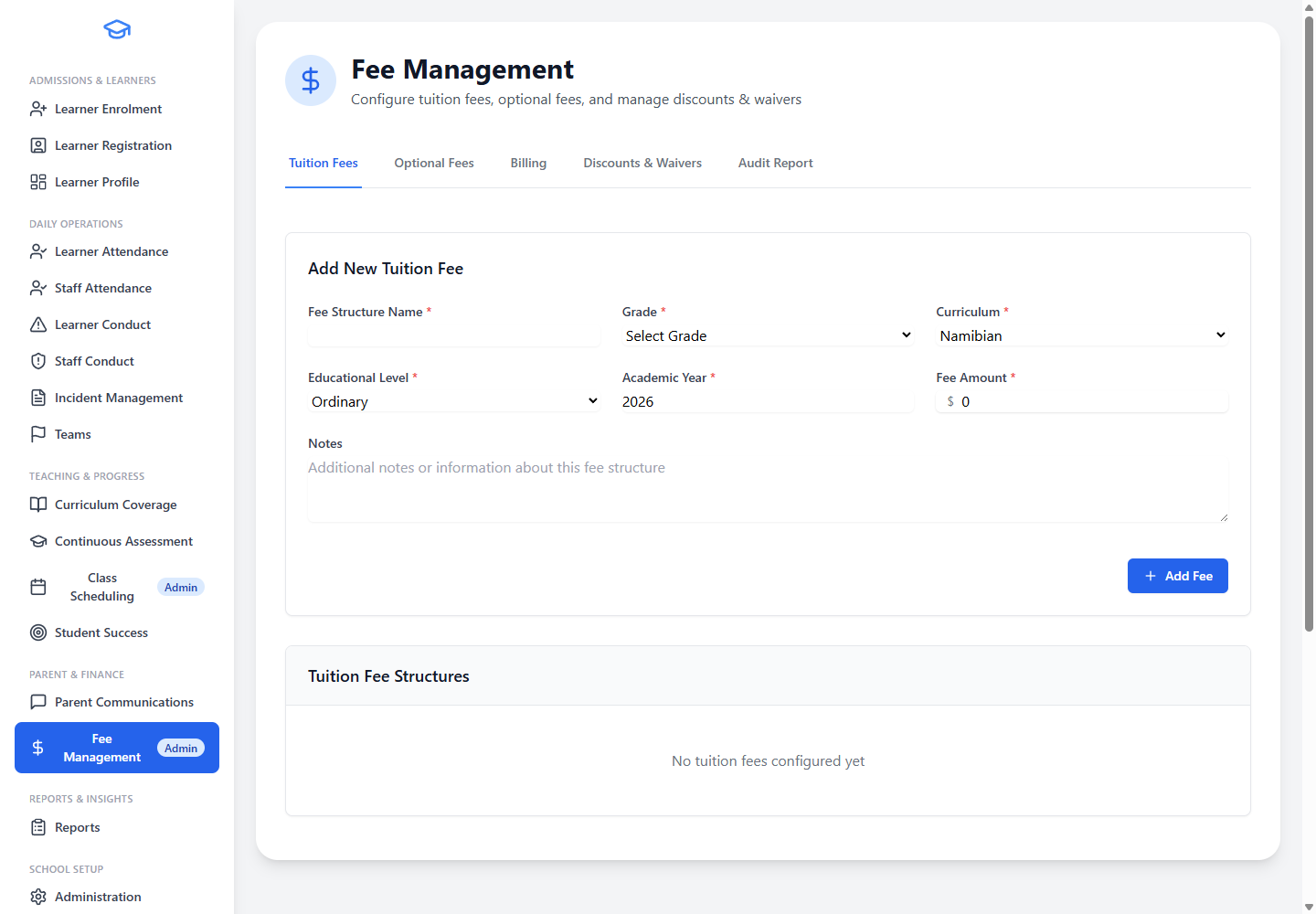Click the Parent Communications chat icon
This screenshot has width=1316, height=914.
[38, 702]
